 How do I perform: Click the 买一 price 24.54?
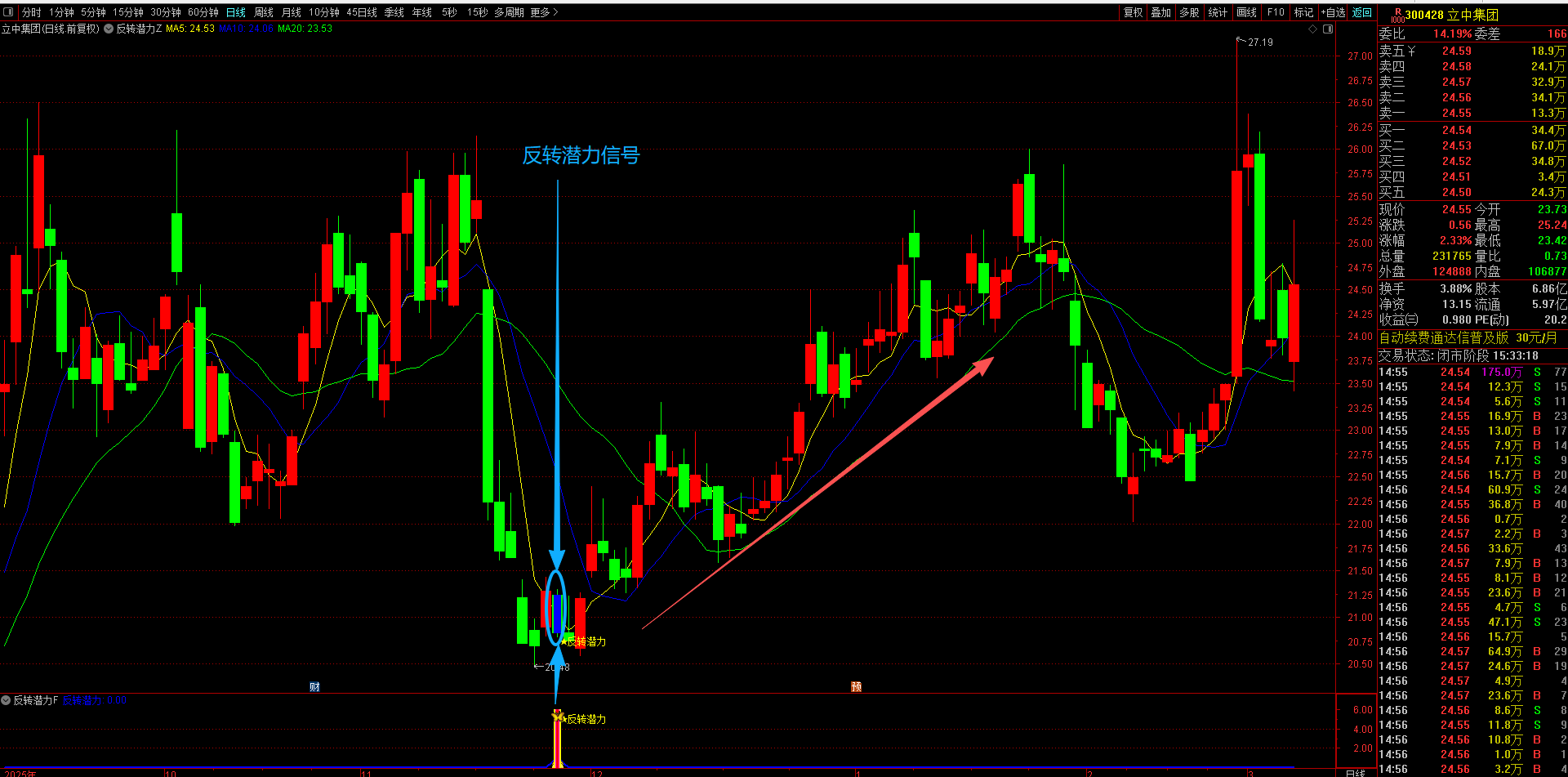[x=1456, y=130]
